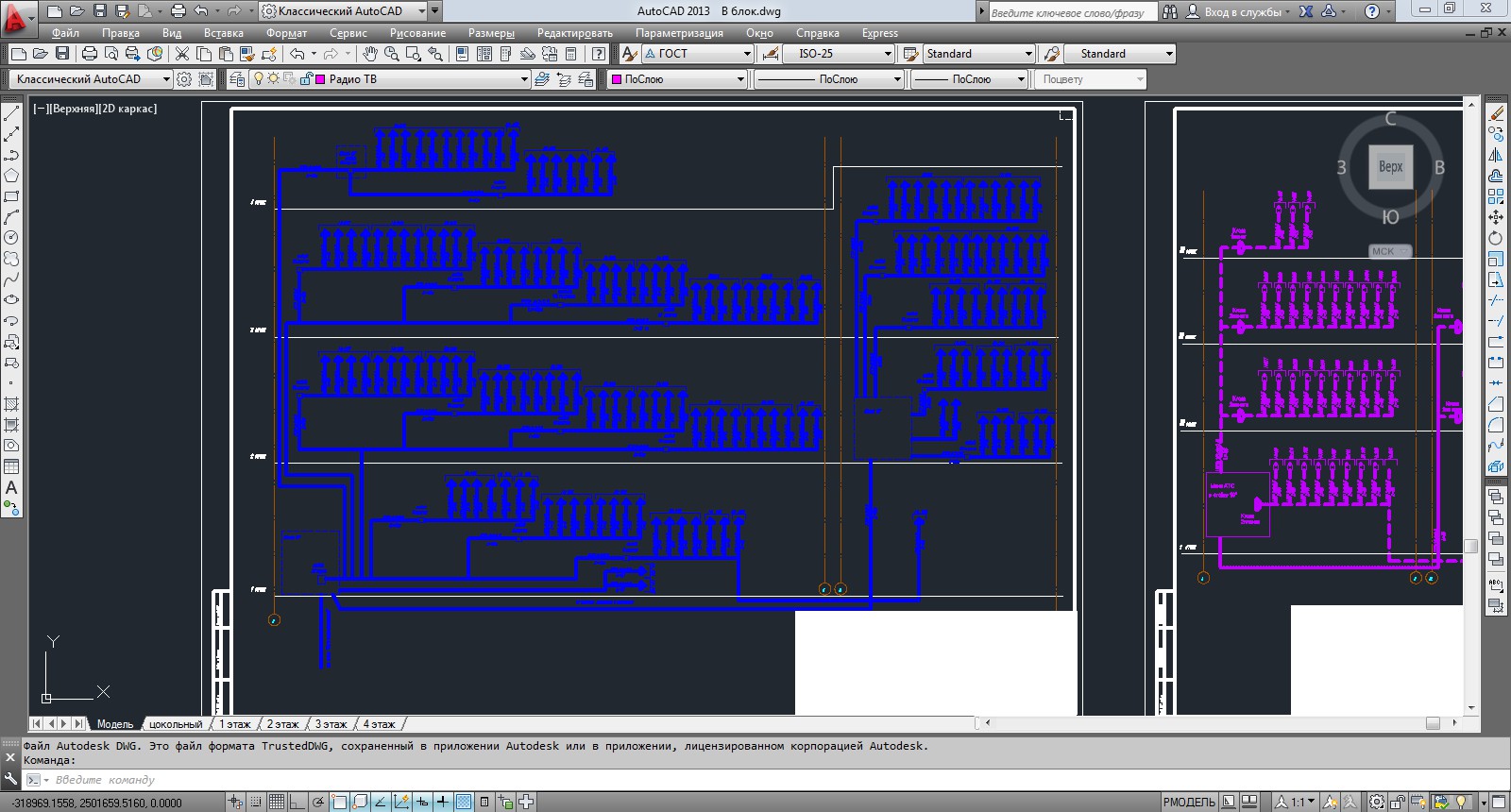Toggle Model/Paper space РМОДЕЛЬ button

(x=1189, y=803)
